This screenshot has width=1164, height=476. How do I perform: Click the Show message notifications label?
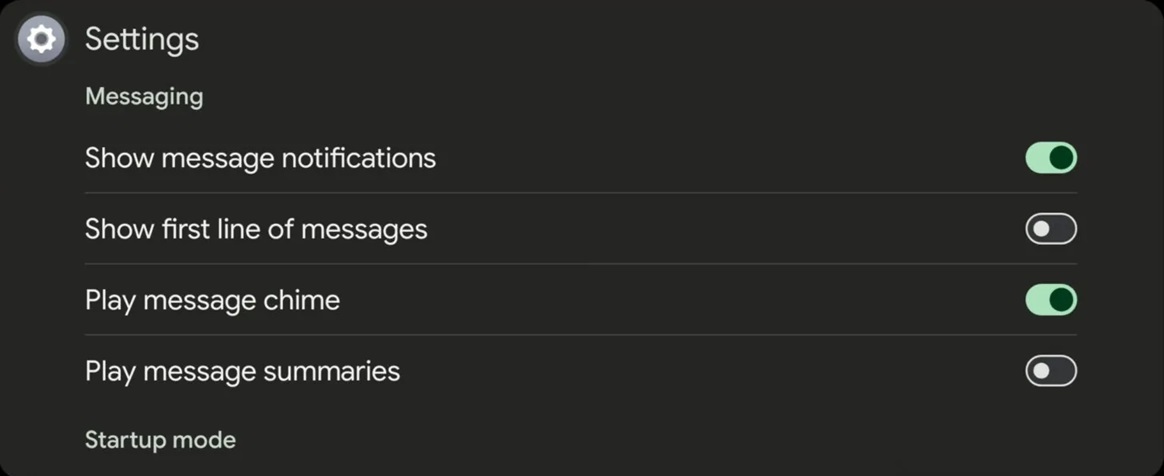pos(260,158)
